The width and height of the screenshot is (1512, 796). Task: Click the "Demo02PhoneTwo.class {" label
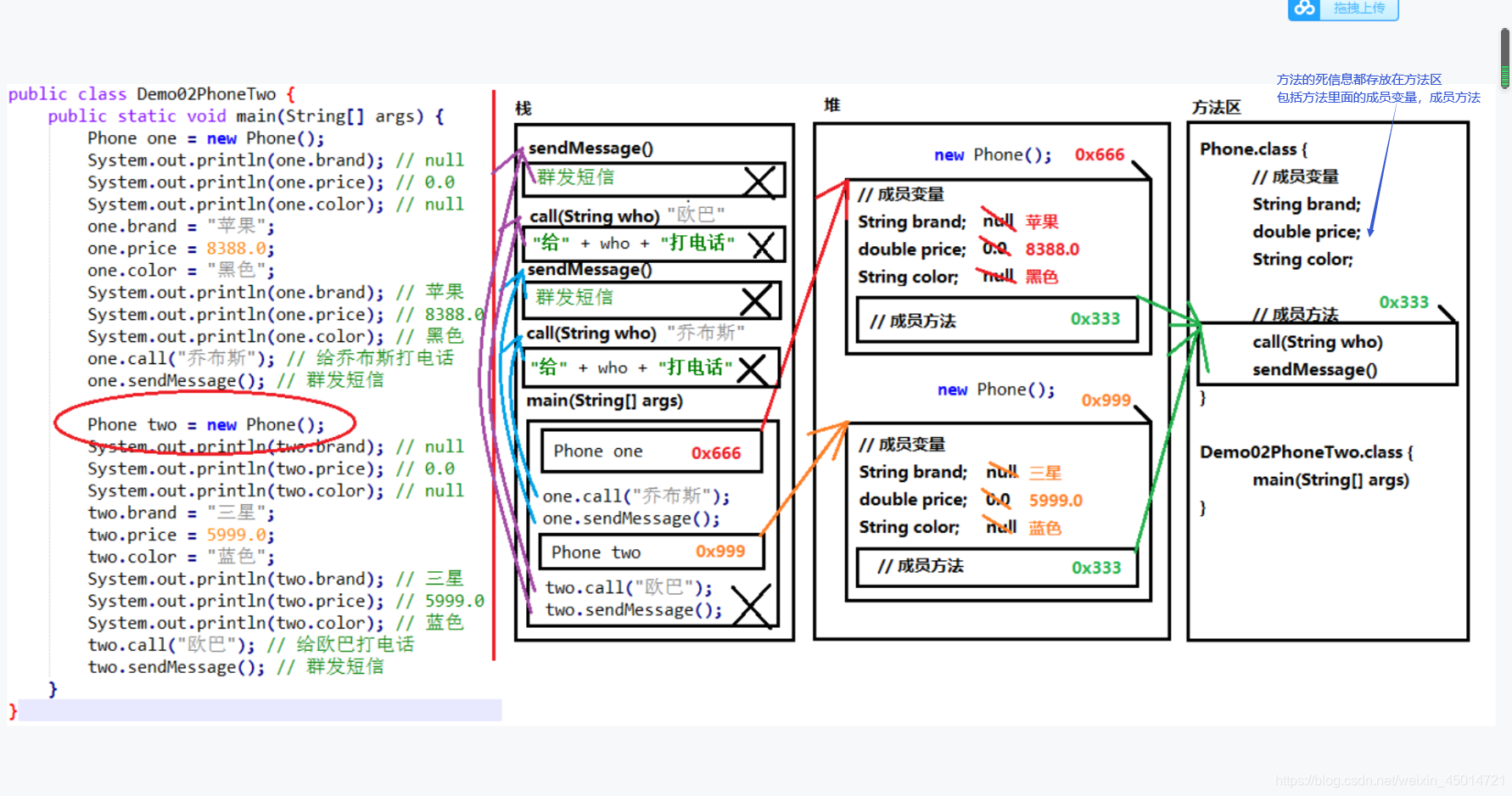[x=1307, y=452]
